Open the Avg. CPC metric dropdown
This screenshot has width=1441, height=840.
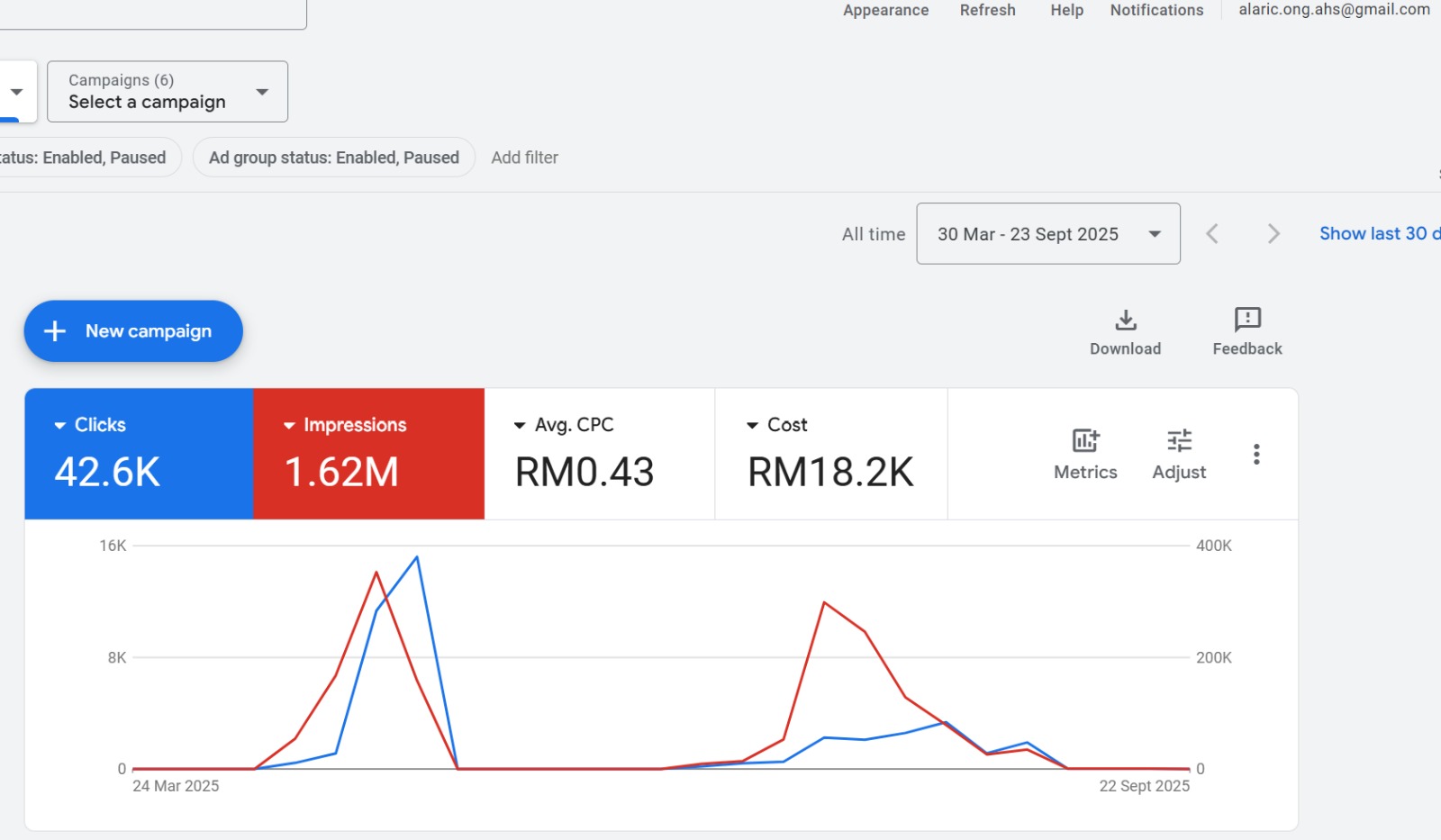pyautogui.click(x=520, y=425)
